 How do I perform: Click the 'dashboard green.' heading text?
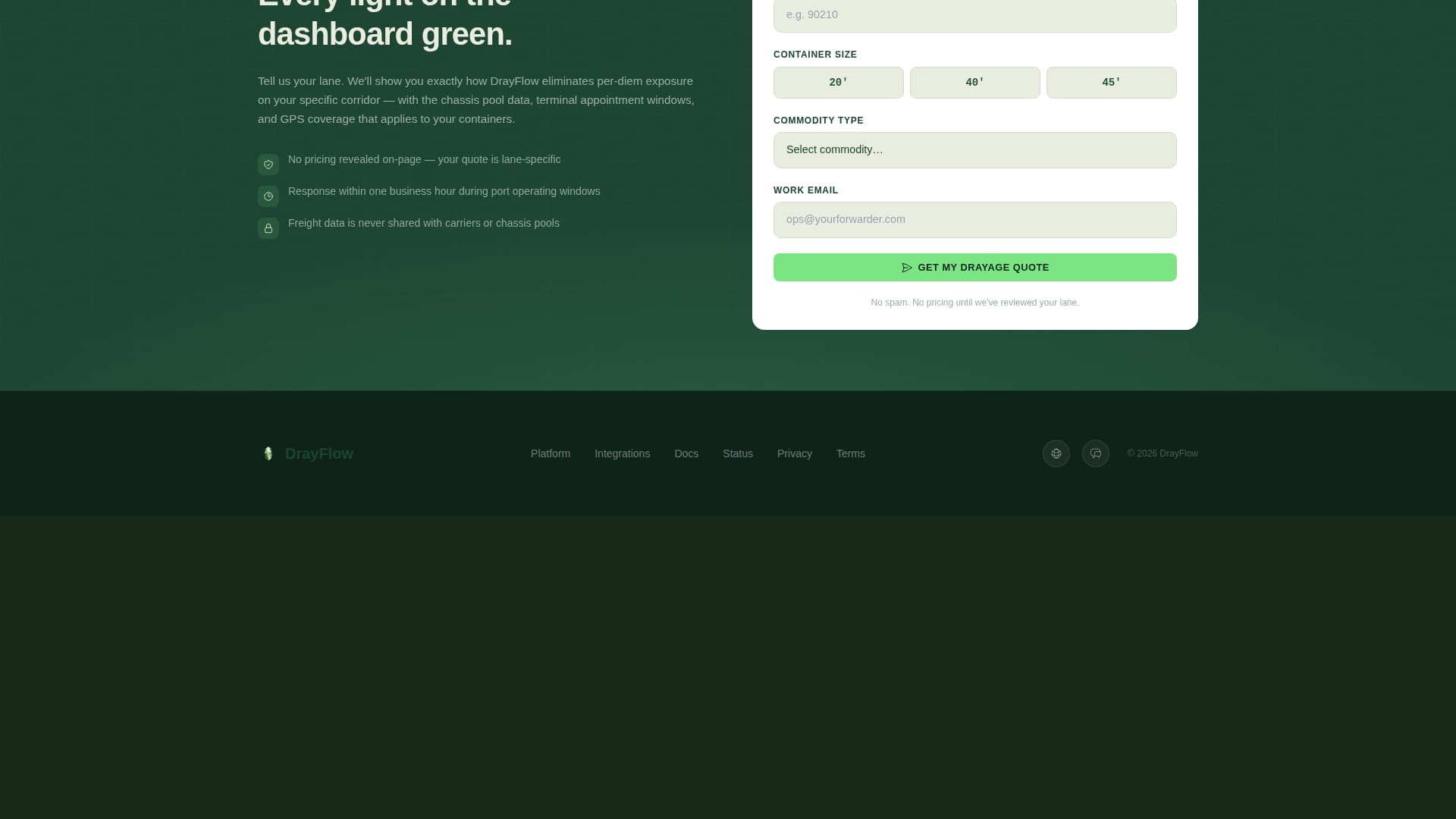[385, 34]
